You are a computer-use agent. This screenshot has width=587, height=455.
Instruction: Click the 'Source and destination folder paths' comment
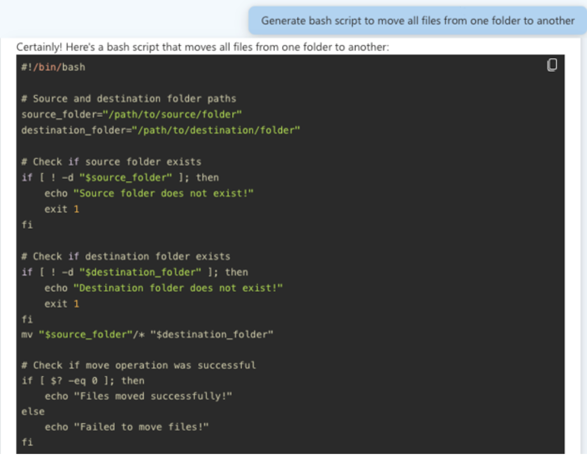click(129, 99)
